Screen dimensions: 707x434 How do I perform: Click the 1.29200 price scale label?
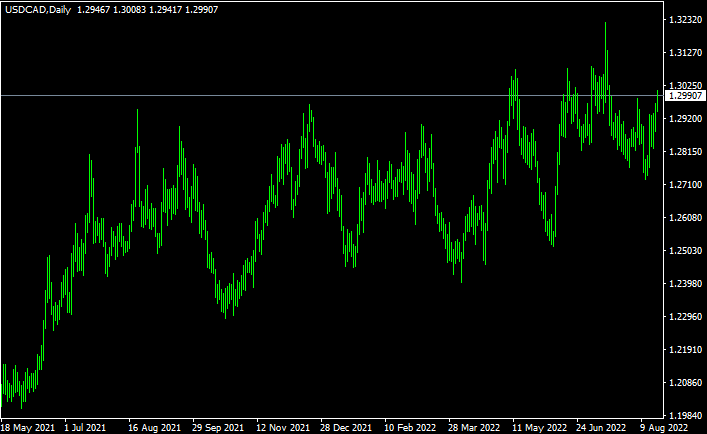point(685,119)
